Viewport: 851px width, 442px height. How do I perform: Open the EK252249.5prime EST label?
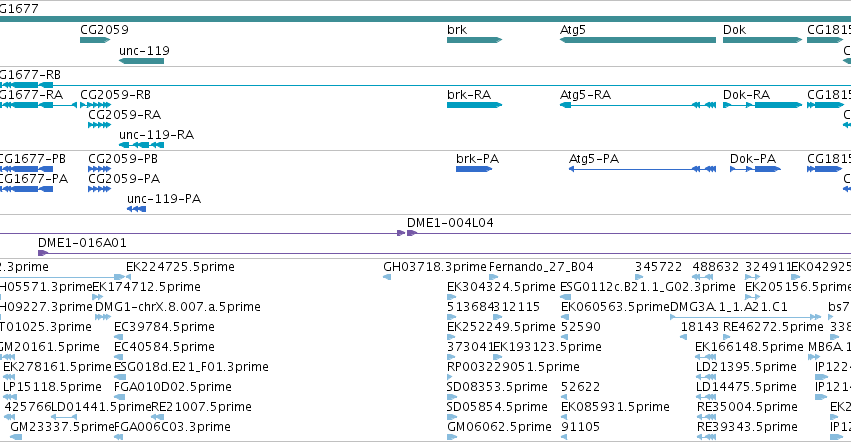click(501, 327)
